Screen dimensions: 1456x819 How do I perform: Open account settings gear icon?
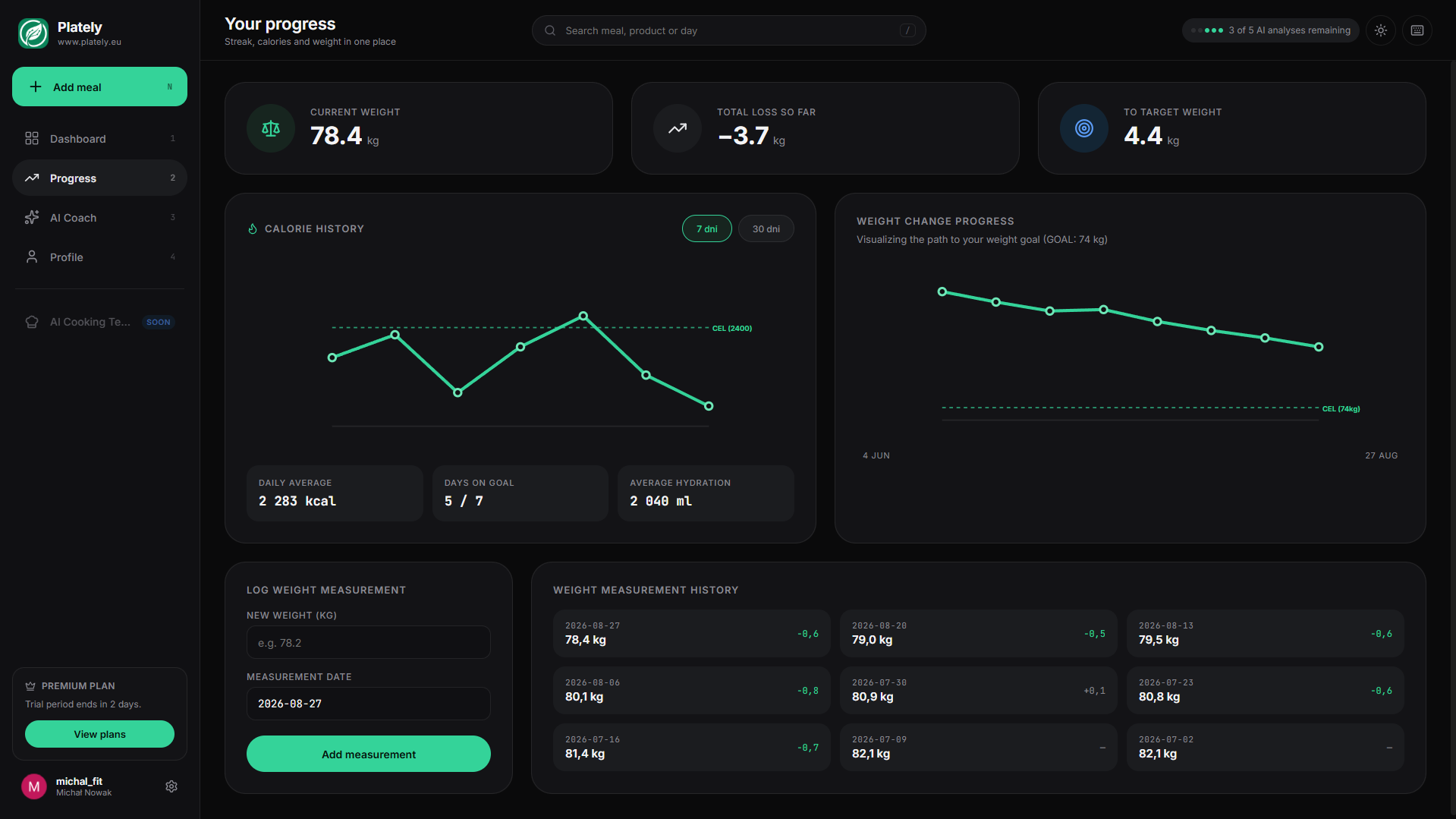(x=171, y=786)
